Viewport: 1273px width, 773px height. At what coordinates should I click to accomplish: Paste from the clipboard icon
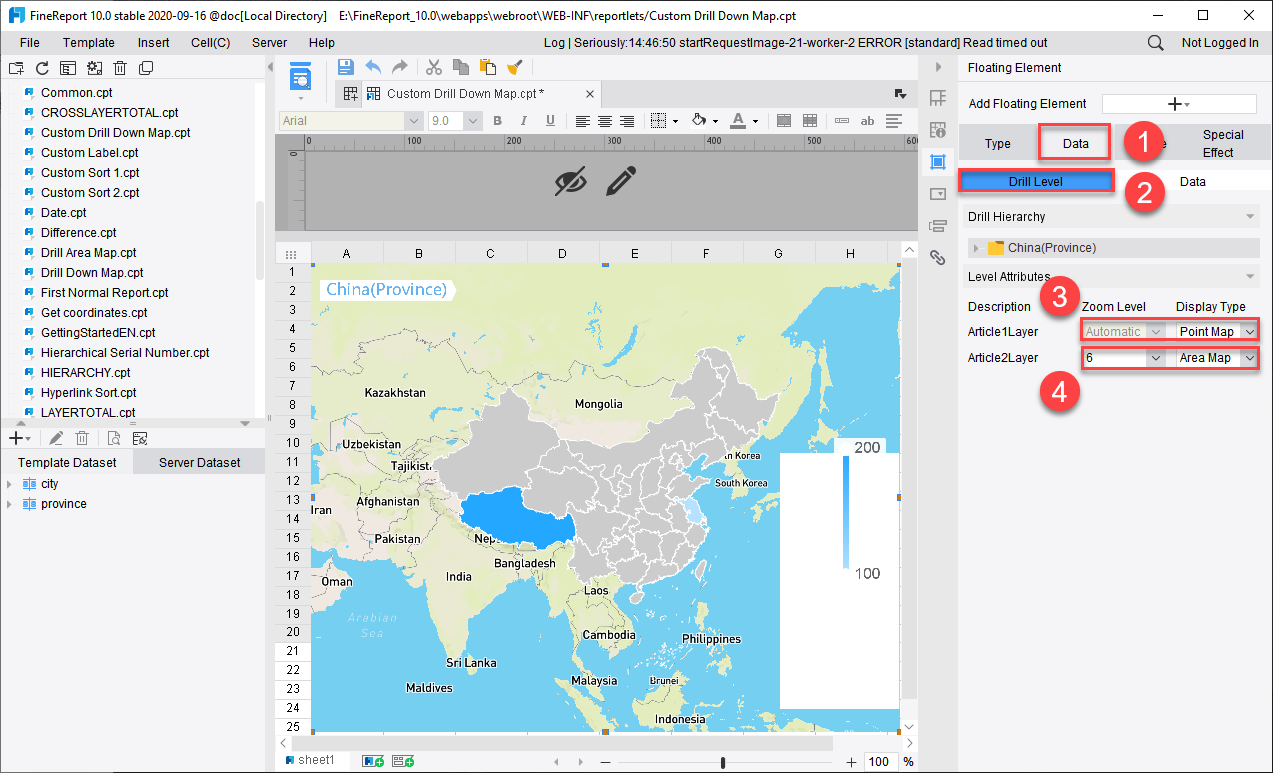[488, 67]
